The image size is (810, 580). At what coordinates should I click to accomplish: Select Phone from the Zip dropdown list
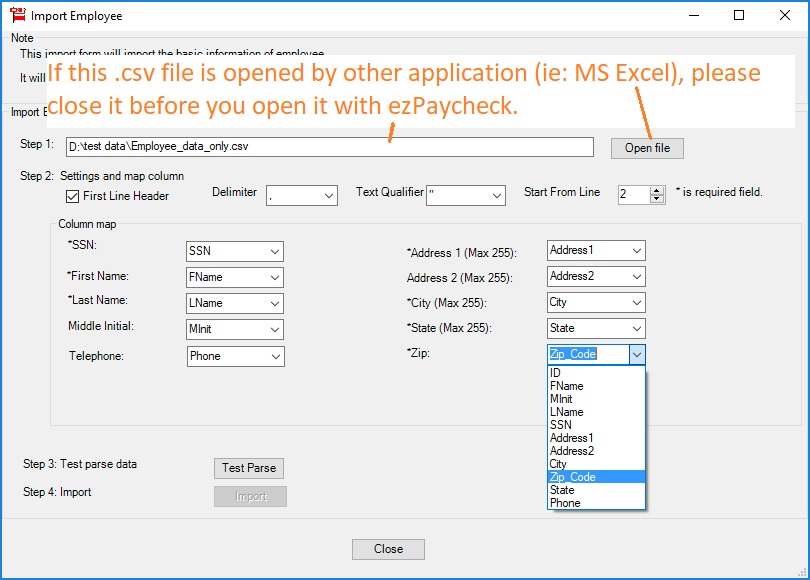click(x=565, y=503)
